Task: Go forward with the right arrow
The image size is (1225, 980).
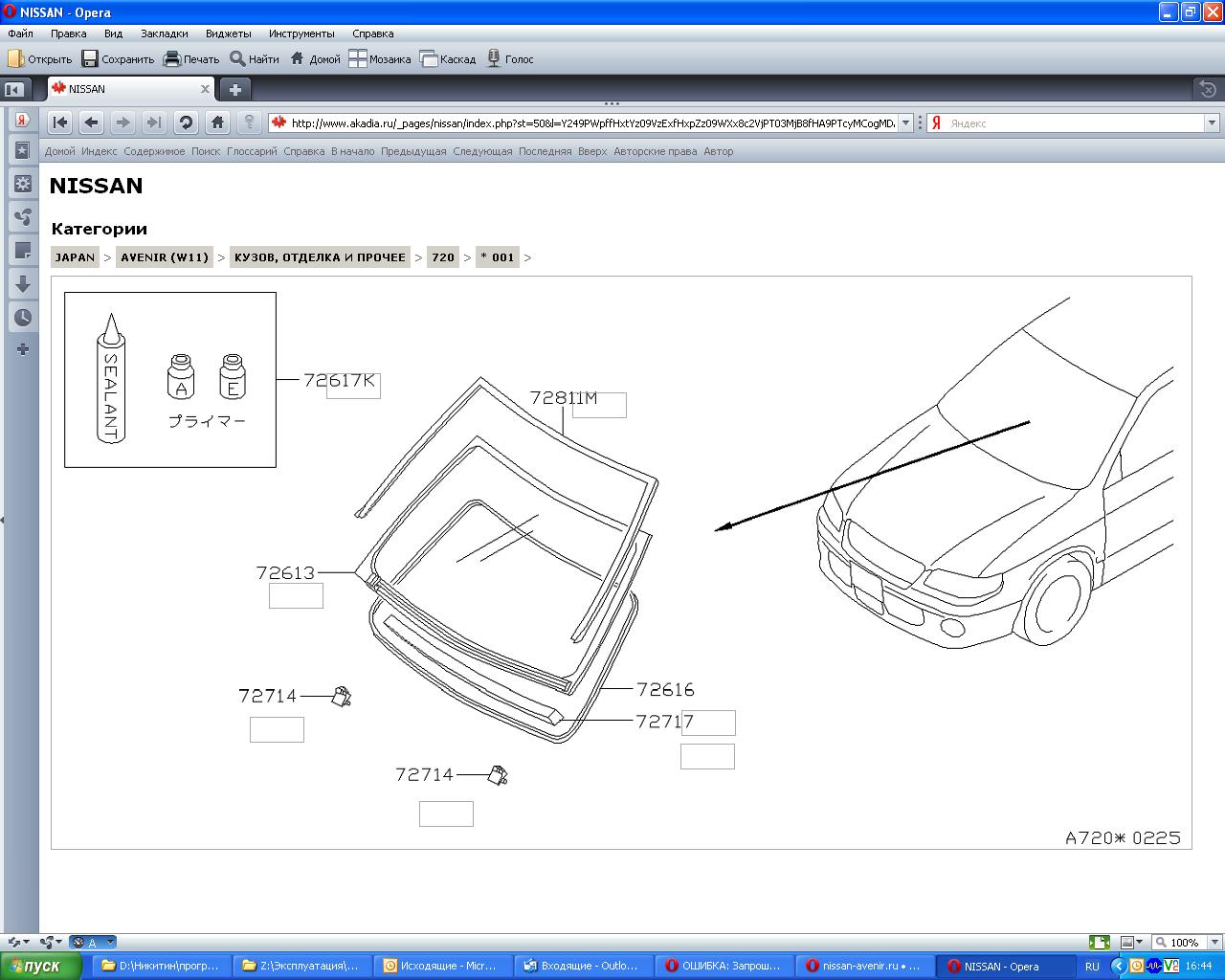Action: point(122,122)
